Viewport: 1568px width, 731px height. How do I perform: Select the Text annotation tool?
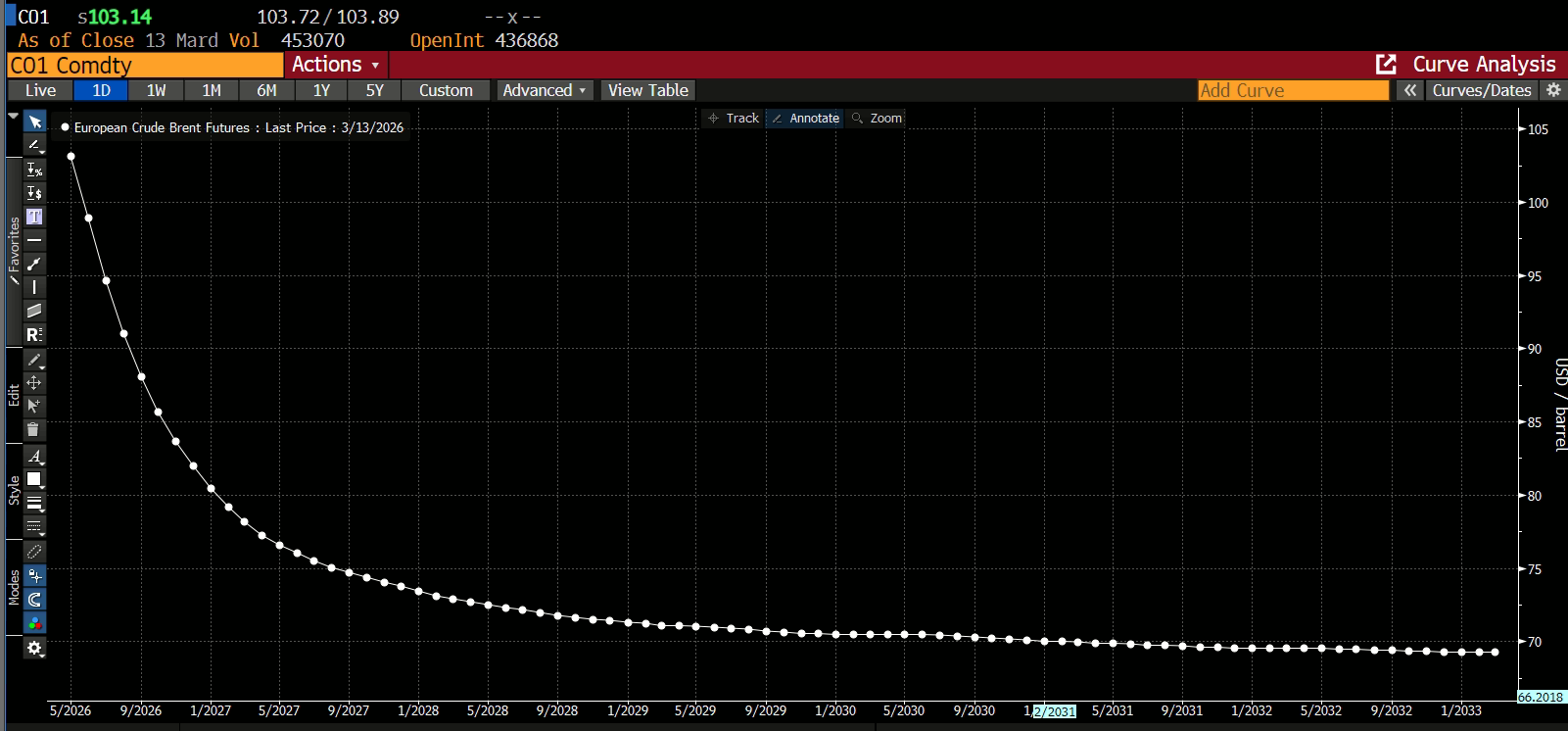[34, 217]
